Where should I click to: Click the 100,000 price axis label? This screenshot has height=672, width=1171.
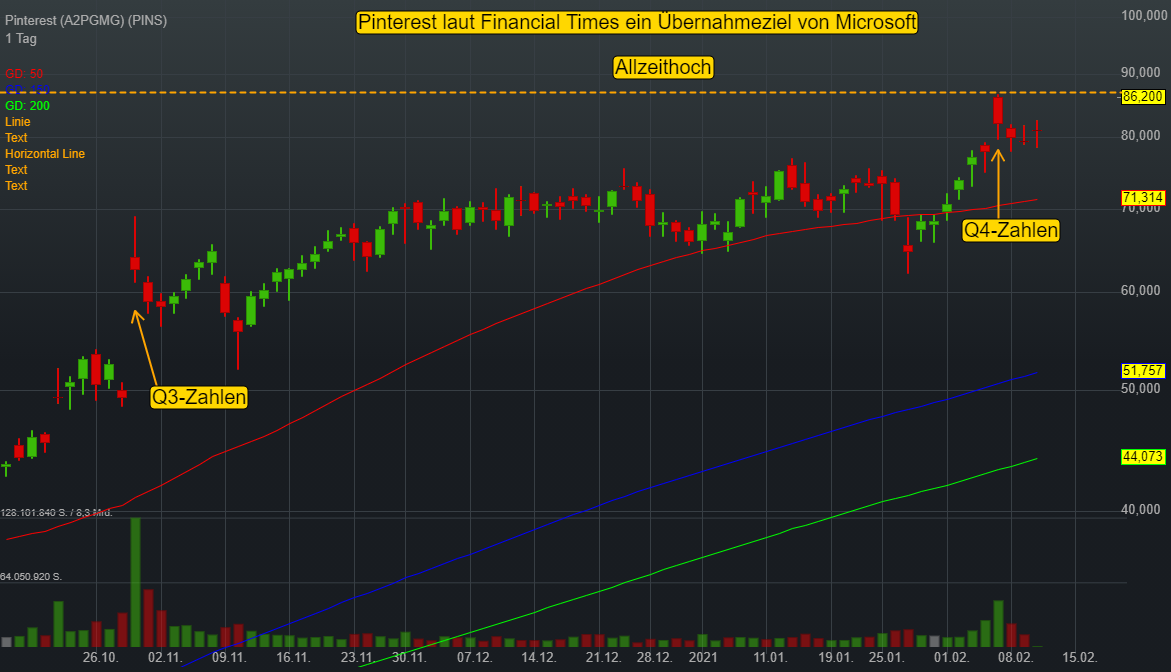(x=1144, y=16)
